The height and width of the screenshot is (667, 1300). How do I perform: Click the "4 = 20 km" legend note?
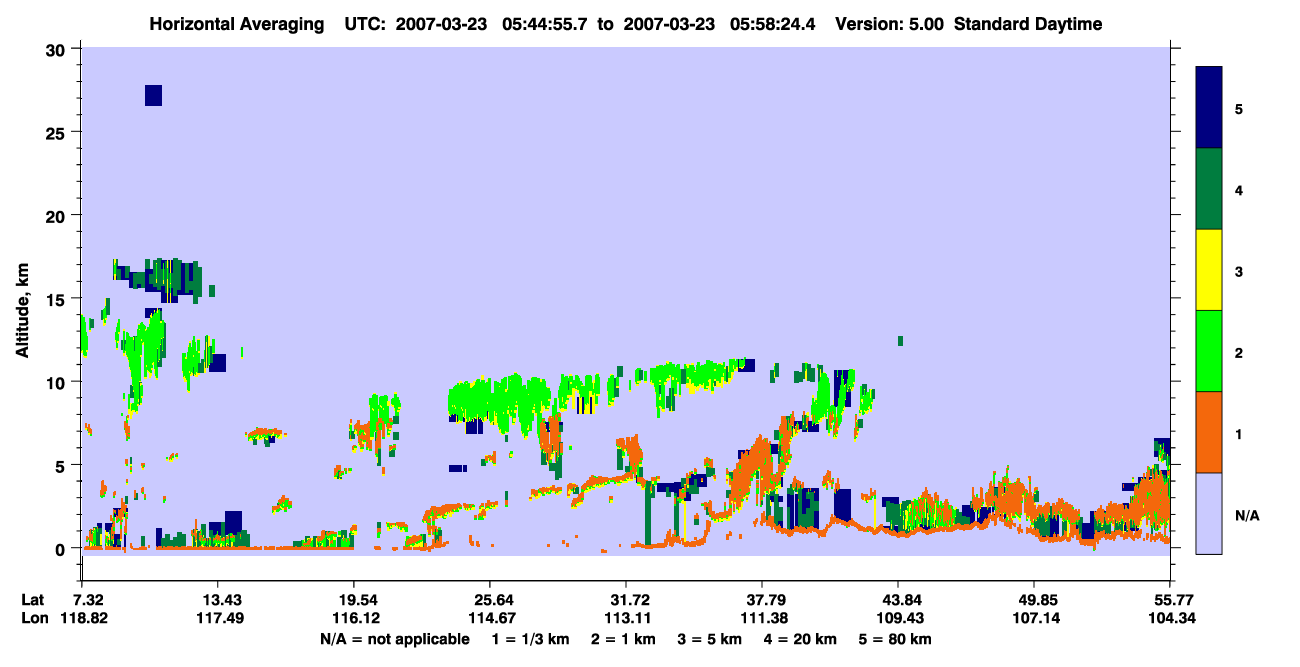pyautogui.click(x=800, y=639)
